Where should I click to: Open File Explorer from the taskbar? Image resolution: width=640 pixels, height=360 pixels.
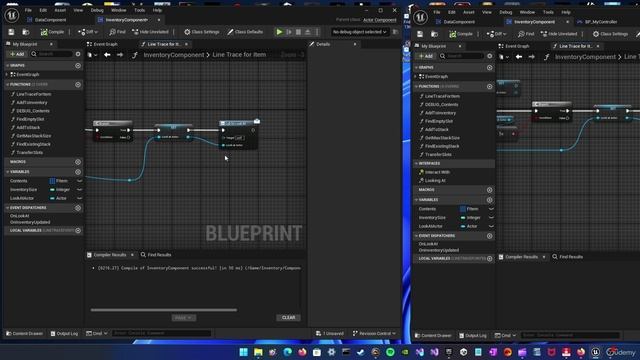258,352
